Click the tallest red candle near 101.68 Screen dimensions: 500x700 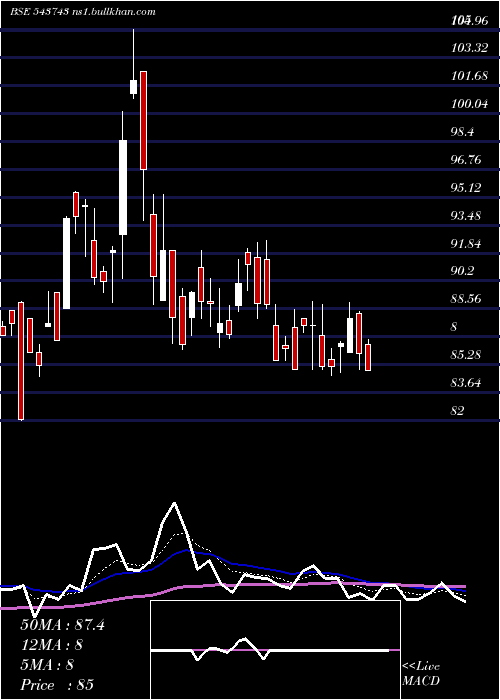coord(143,120)
